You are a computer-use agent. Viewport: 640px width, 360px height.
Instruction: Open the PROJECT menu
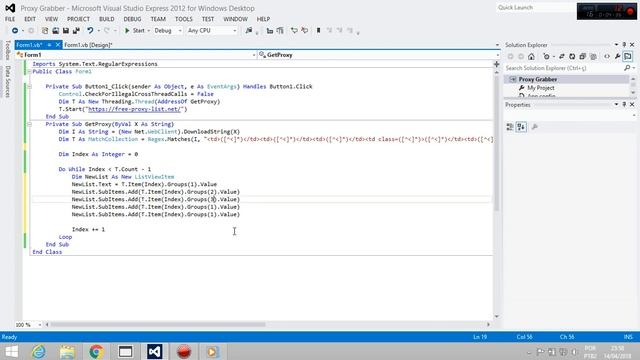point(78,19)
